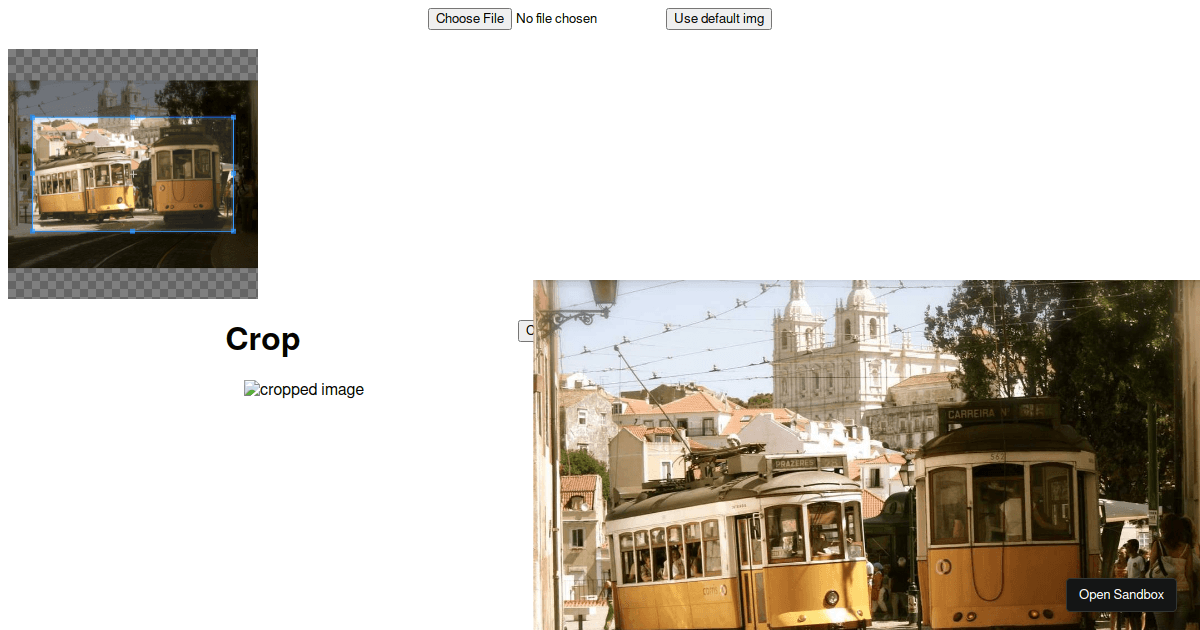Click the top-right crop box handle

tap(233, 118)
